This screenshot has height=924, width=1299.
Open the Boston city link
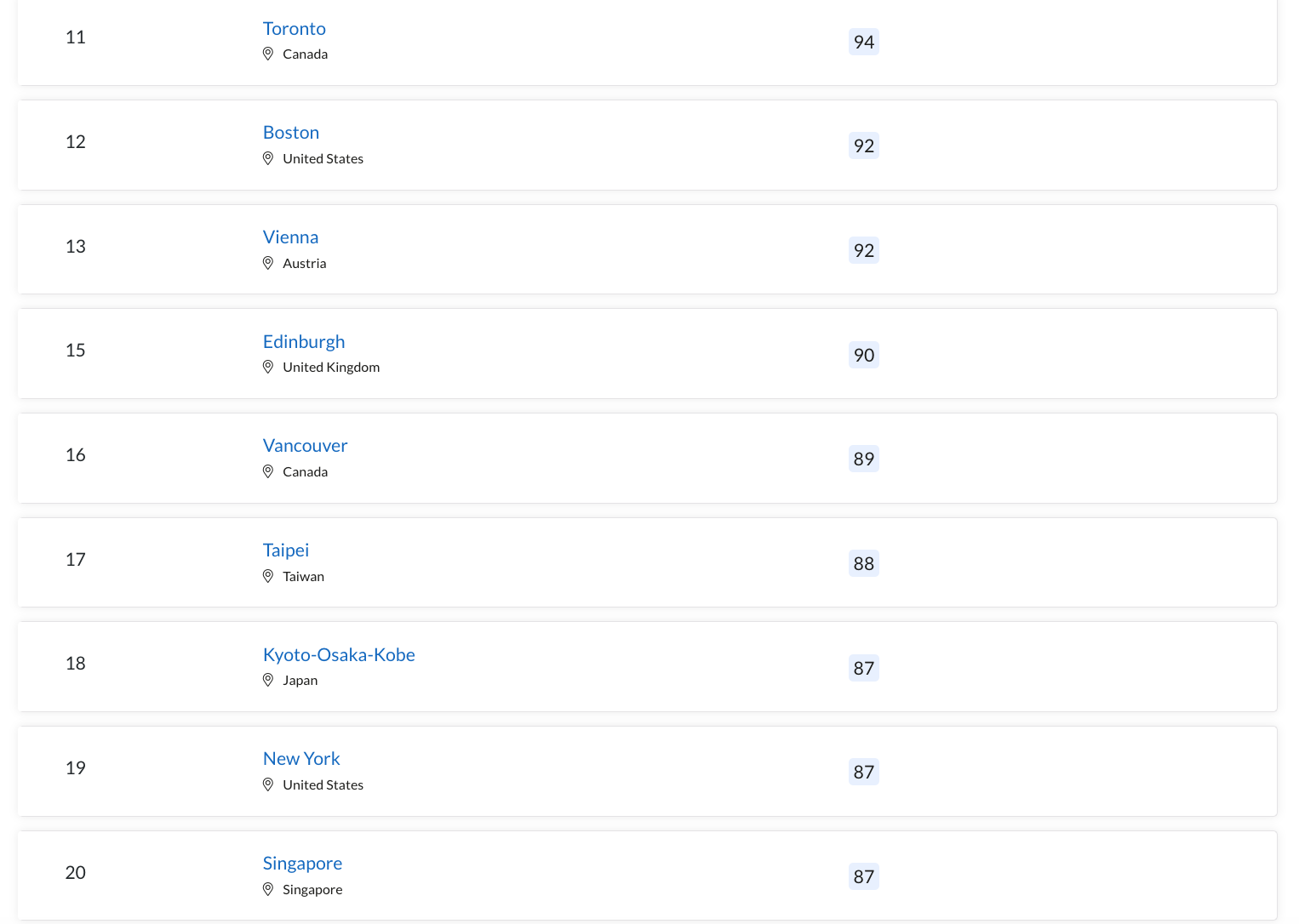[291, 133]
